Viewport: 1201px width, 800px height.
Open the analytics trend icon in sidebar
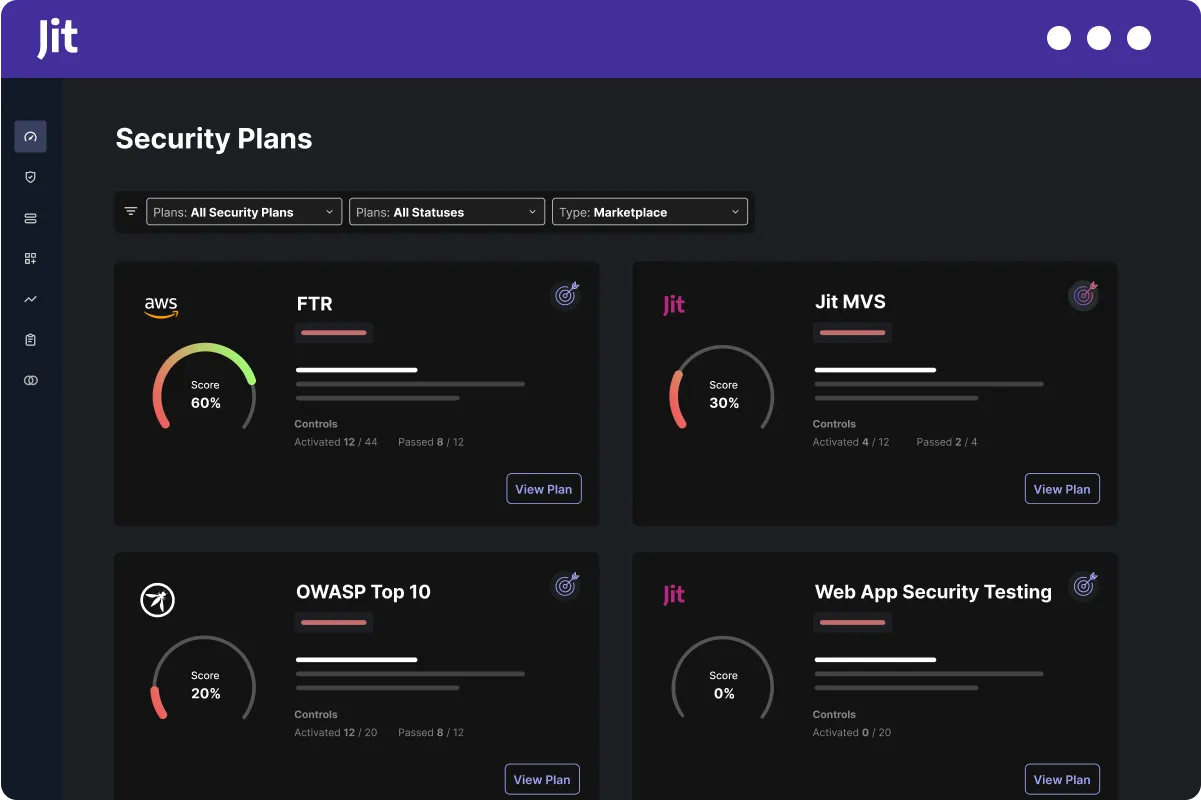pyautogui.click(x=30, y=298)
